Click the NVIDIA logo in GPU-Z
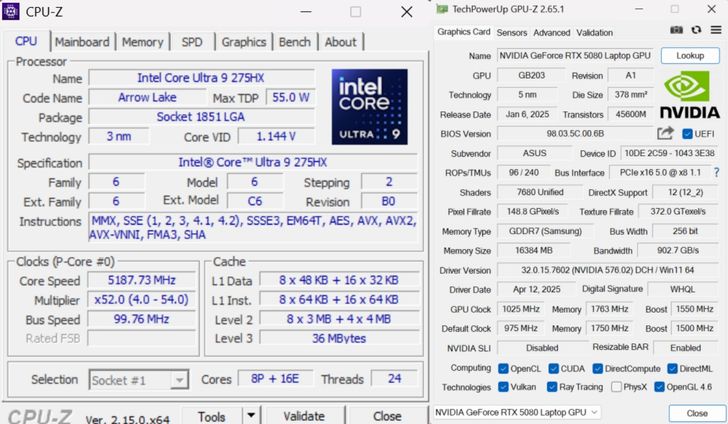728x424 pixels. 689,95
